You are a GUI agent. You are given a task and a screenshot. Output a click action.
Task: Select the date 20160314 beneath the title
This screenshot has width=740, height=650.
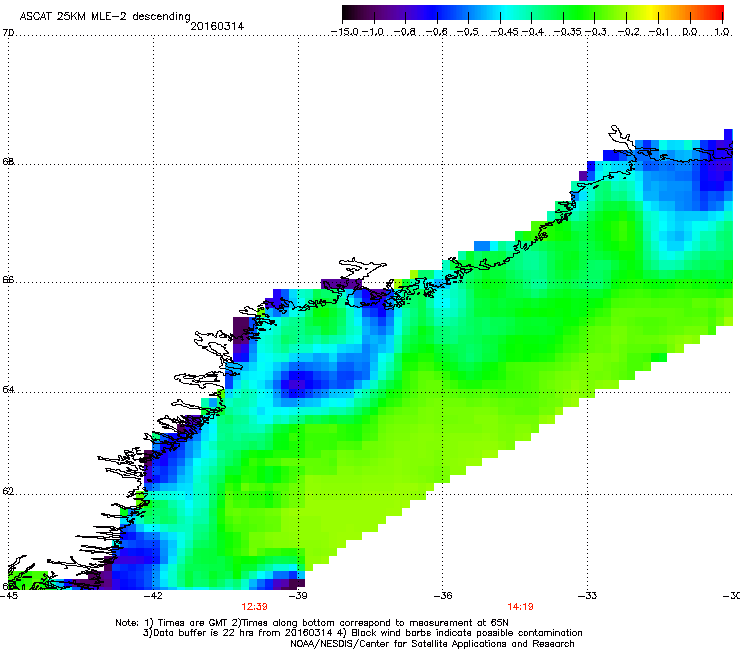tap(217, 26)
